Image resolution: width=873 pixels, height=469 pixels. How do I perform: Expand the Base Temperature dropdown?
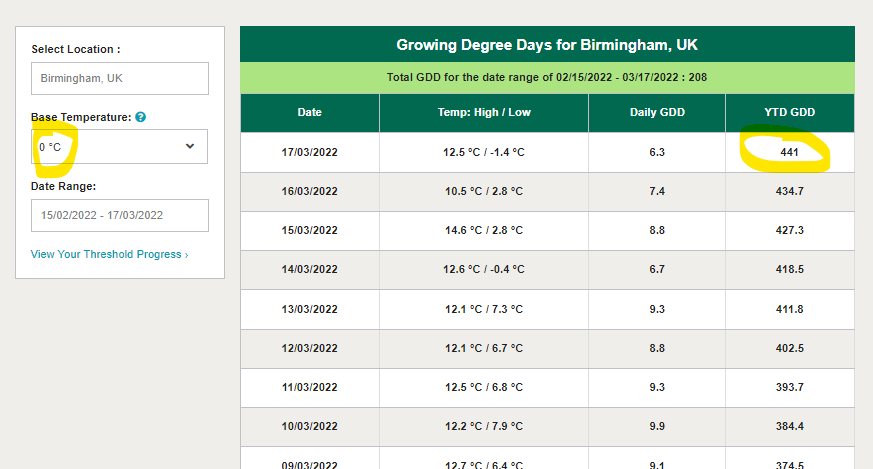point(119,147)
